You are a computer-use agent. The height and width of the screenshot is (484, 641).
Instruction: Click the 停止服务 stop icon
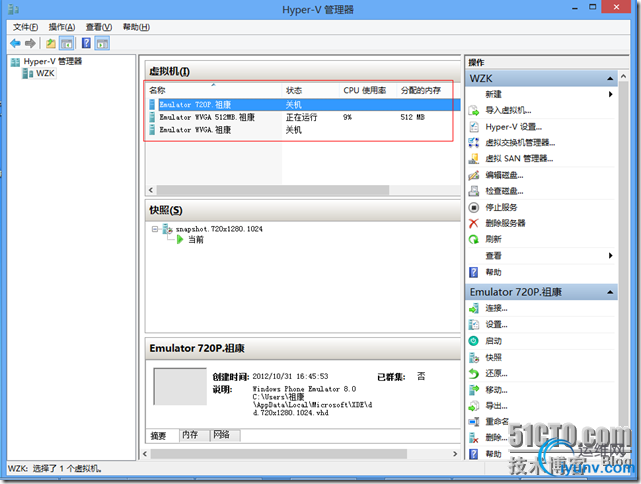(x=473, y=207)
